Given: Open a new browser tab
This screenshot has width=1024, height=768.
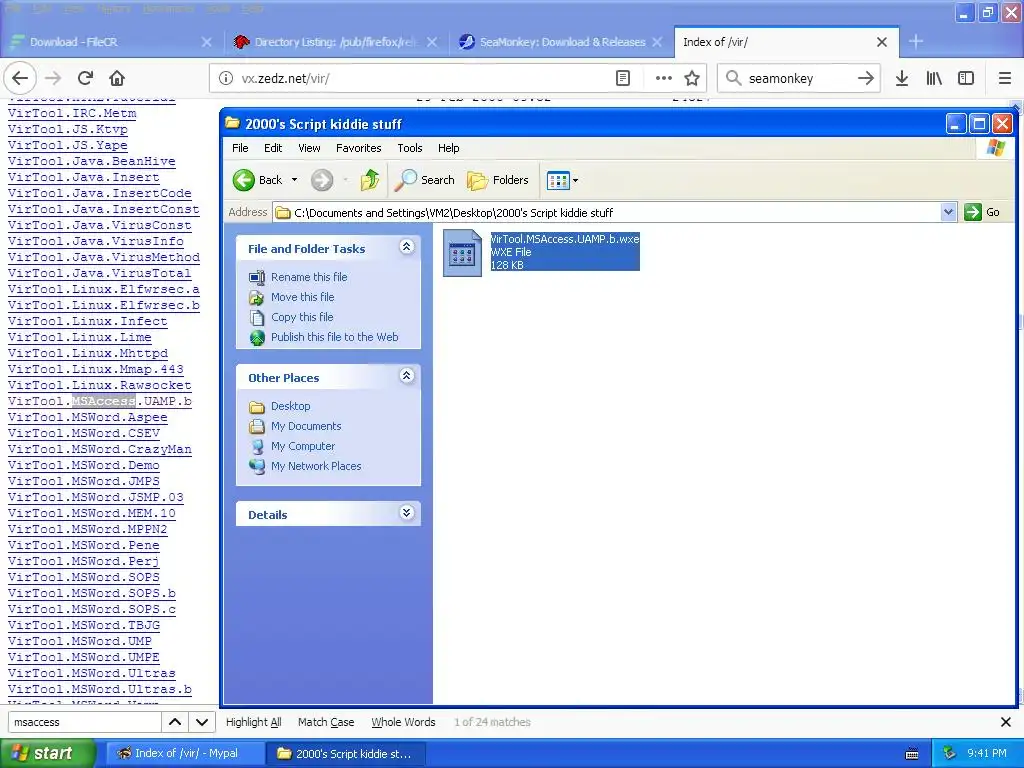Looking at the screenshot, I should [x=916, y=42].
